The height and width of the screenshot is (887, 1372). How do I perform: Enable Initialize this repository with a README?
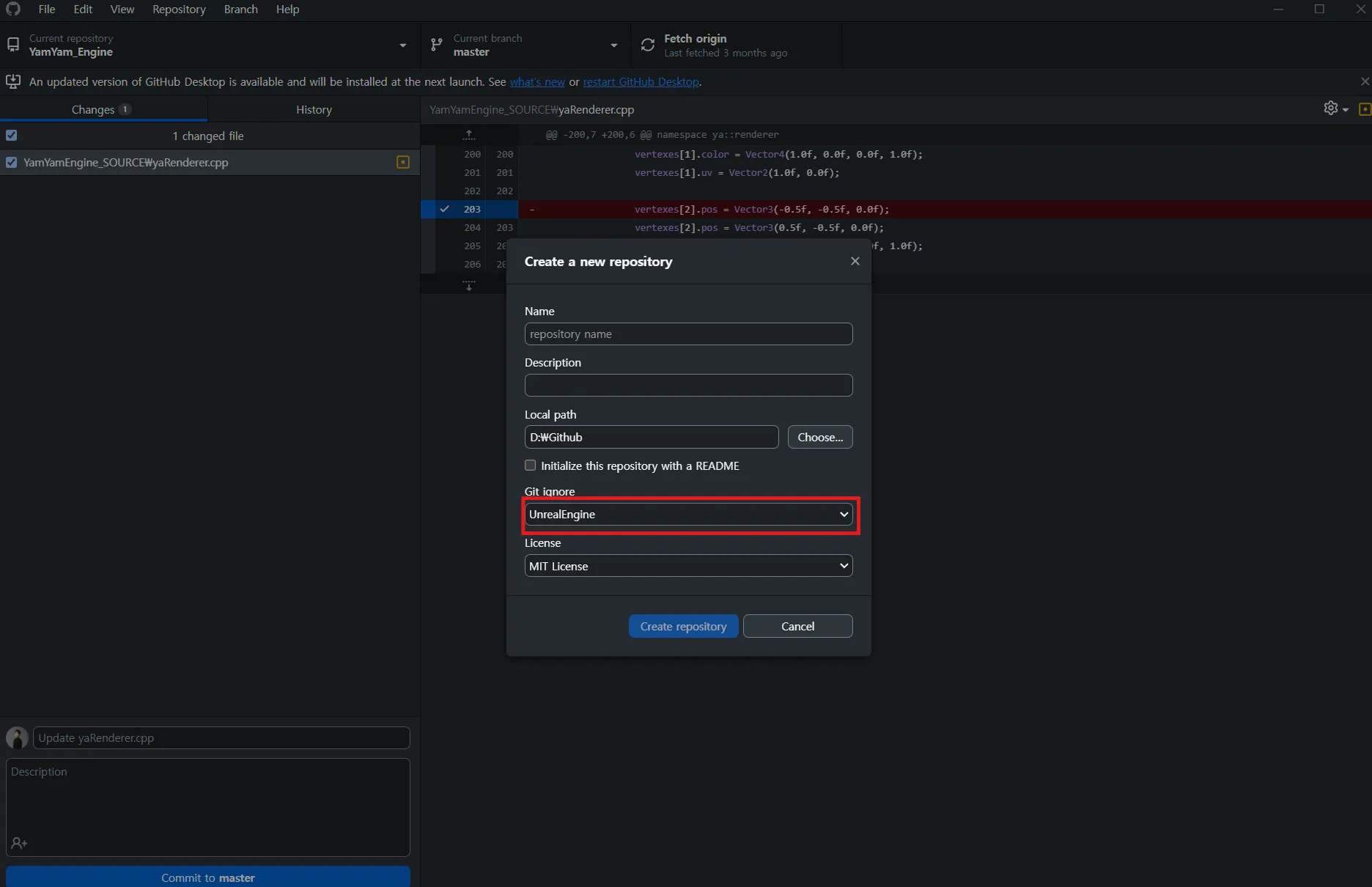click(x=531, y=466)
